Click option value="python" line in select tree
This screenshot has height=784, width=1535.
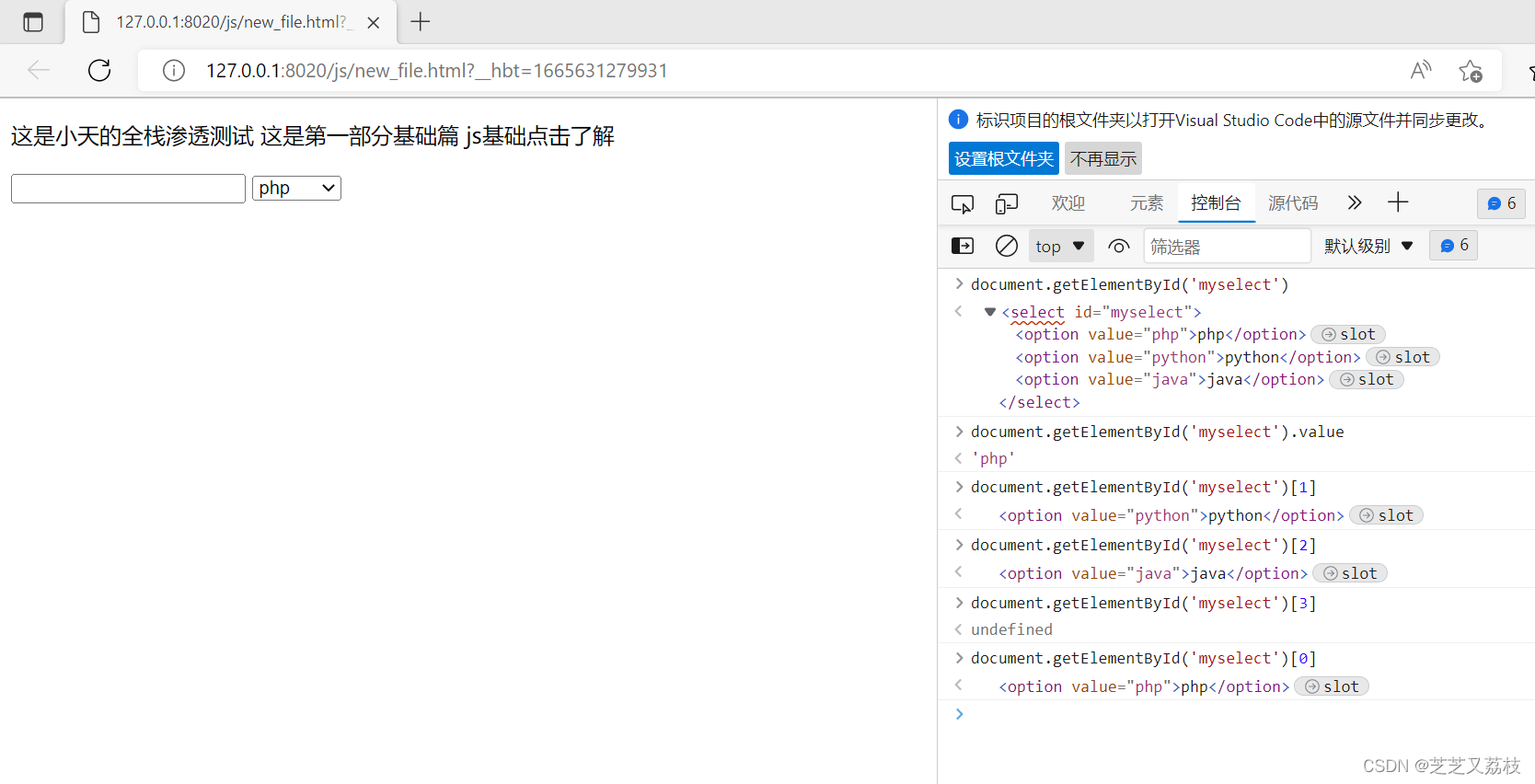pyautogui.click(x=1188, y=357)
